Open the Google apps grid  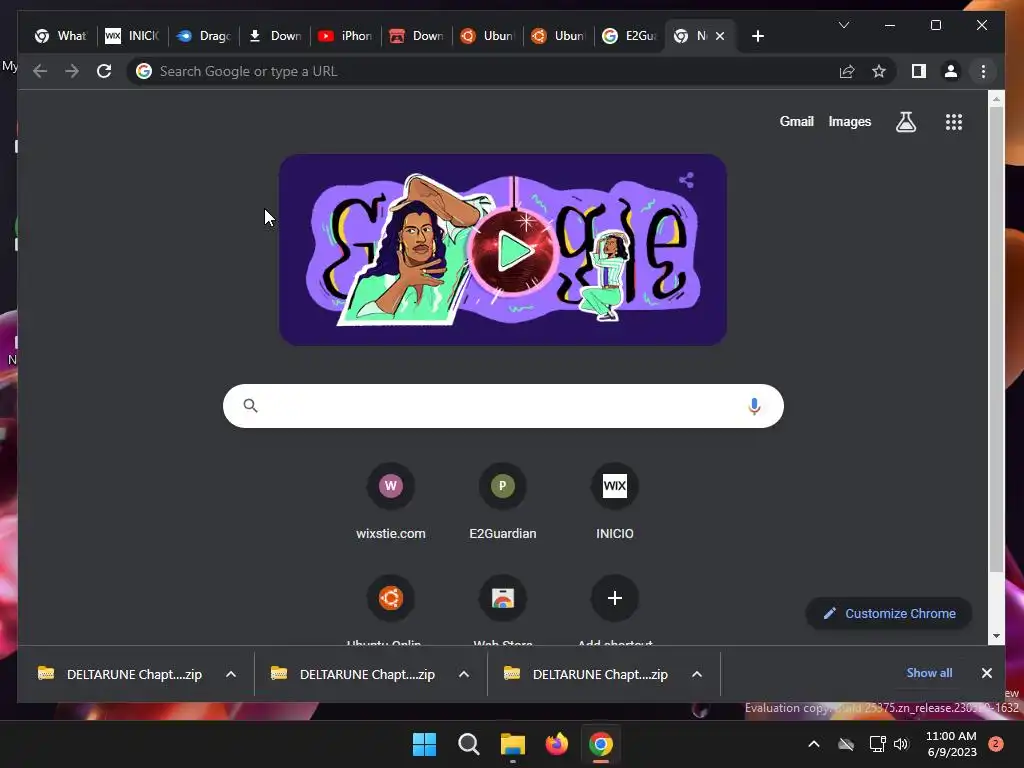(x=953, y=121)
